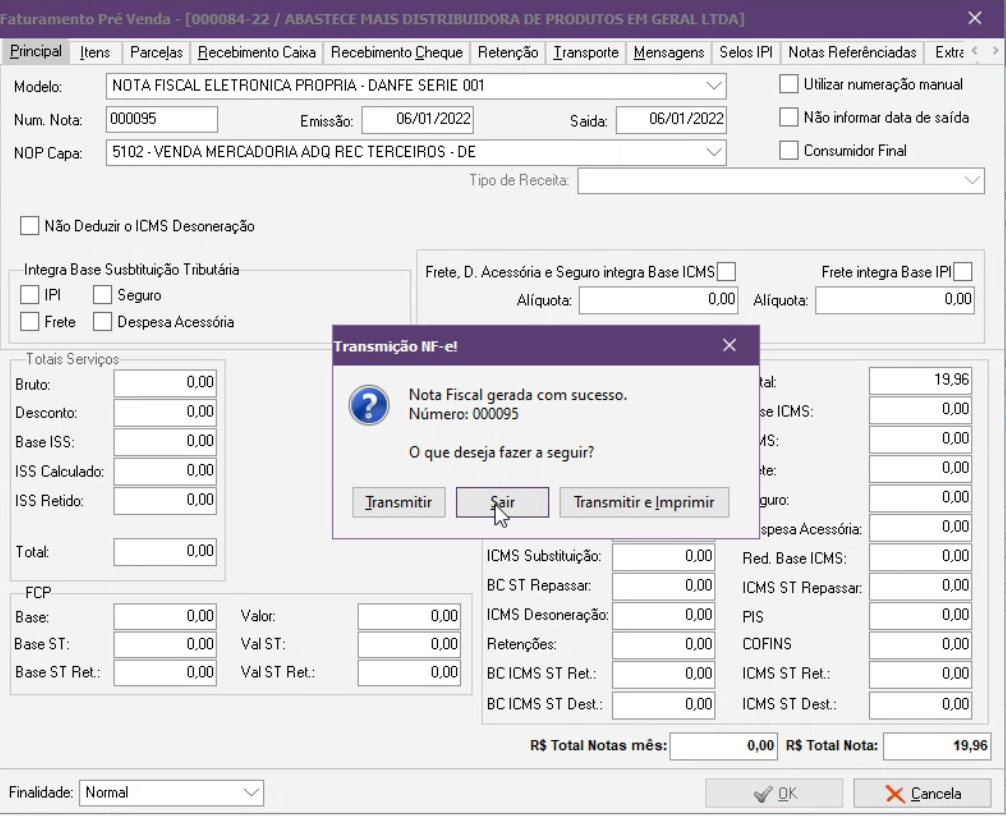Go to the Transporte tab
Screen dimensions: 1006x816
click(x=587, y=52)
